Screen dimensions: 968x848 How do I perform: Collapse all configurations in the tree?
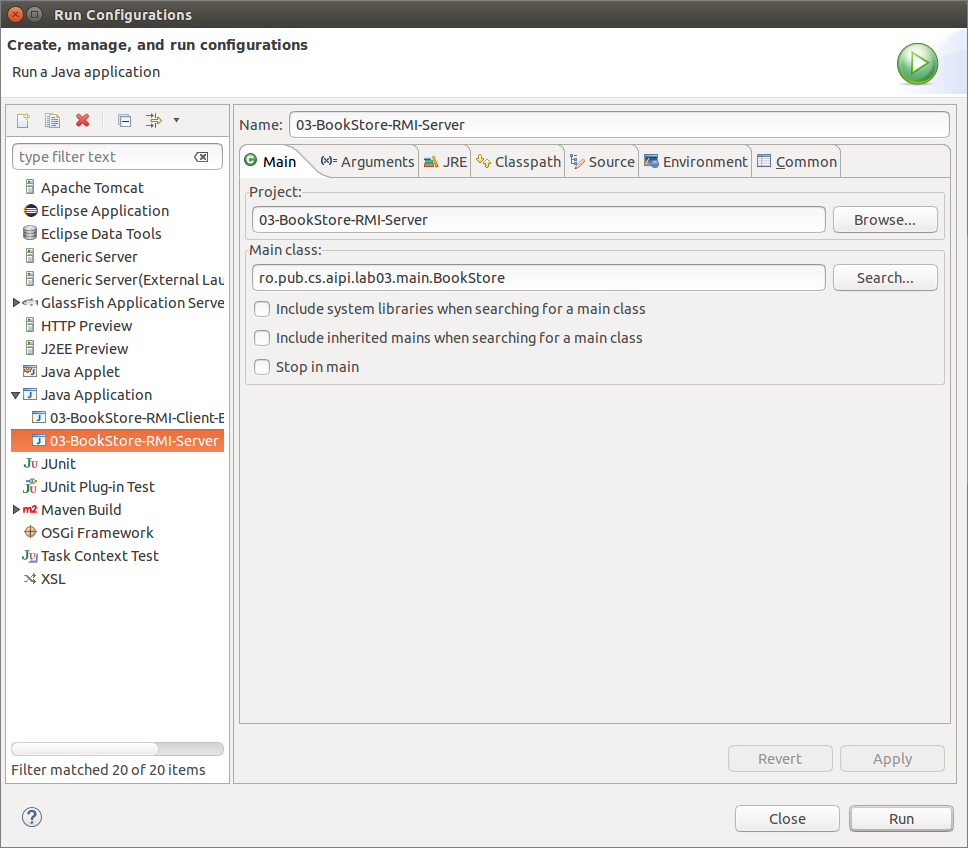pos(124,120)
